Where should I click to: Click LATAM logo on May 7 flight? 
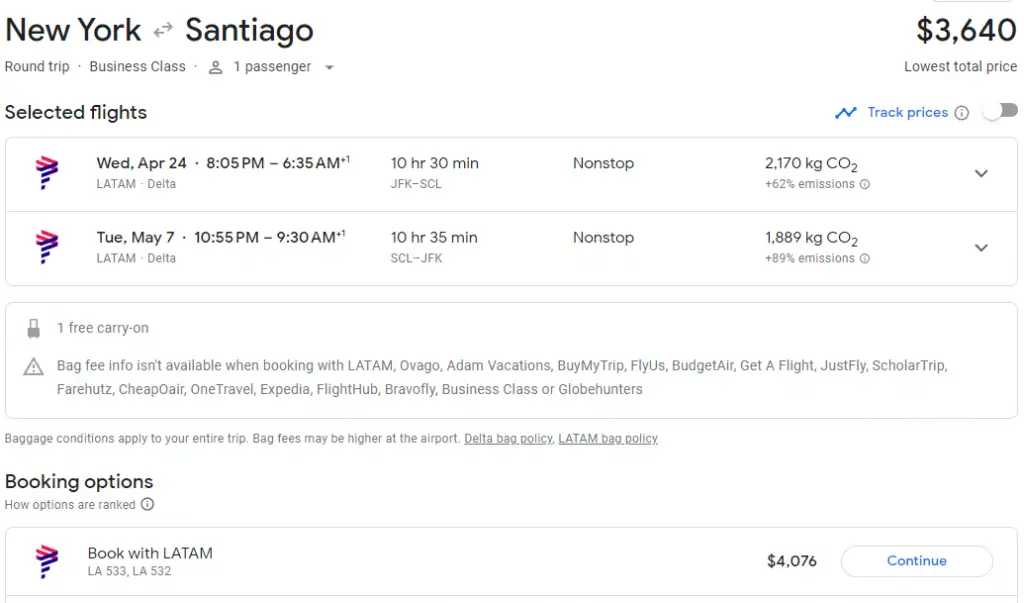pyautogui.click(x=47, y=247)
